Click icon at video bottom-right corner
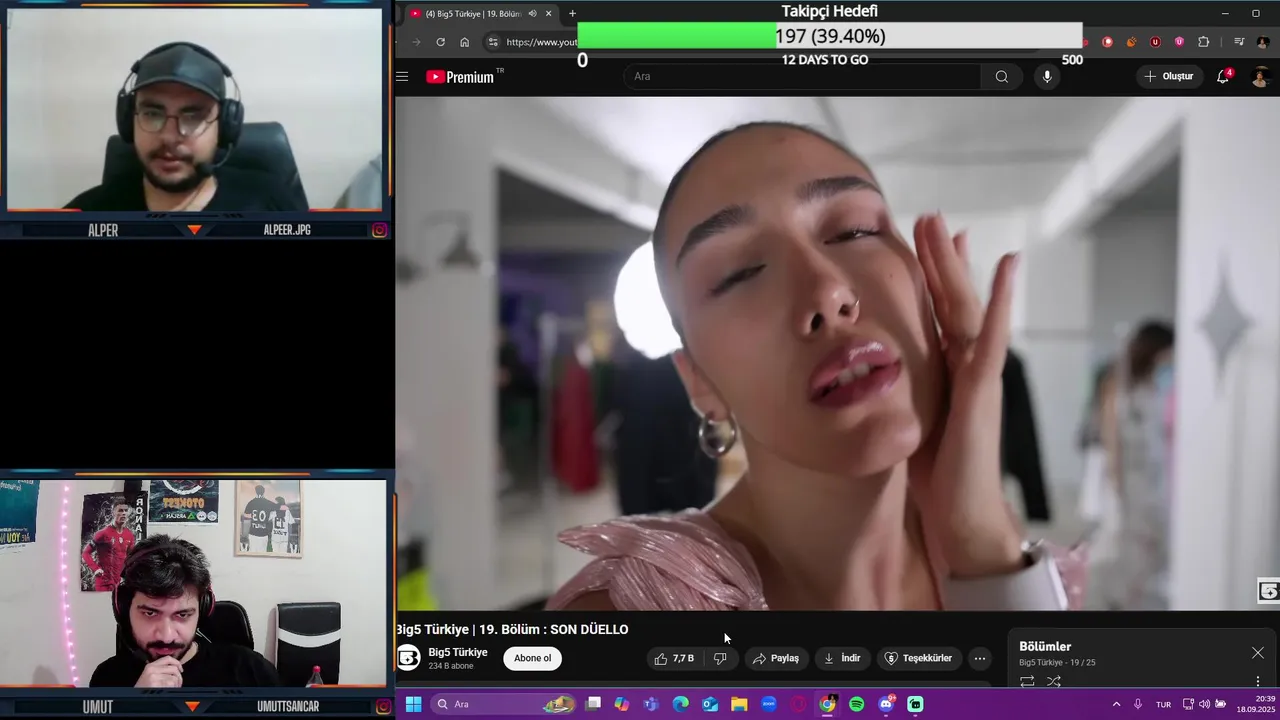This screenshot has height=720, width=1280. point(1268,592)
